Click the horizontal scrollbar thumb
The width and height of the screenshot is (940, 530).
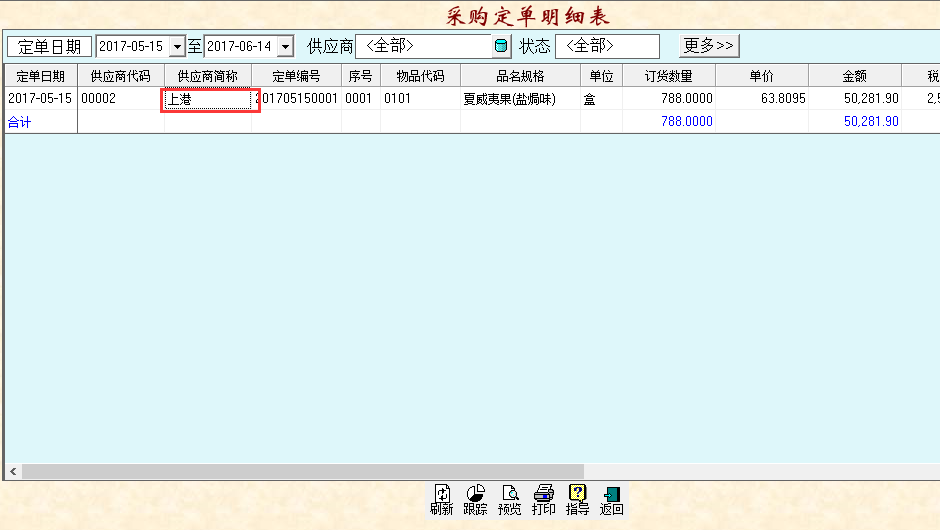pos(303,472)
